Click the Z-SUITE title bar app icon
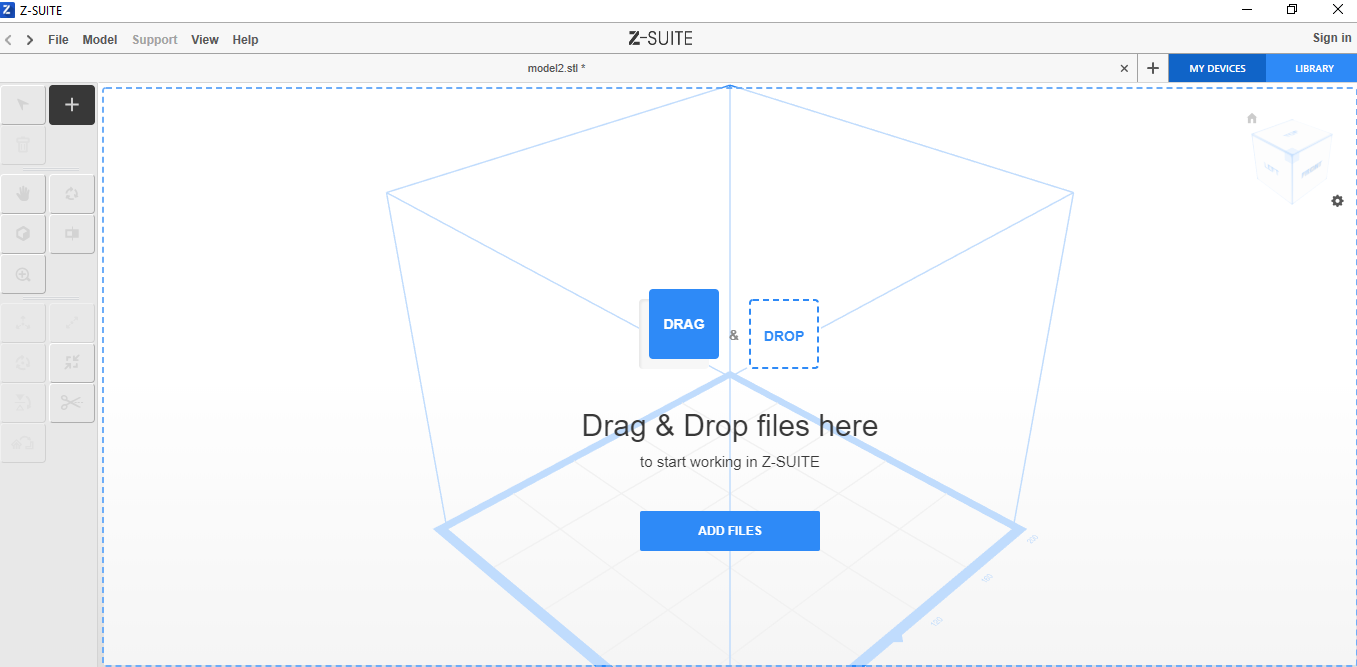Screen dimensions: 1357x667 (x=8, y=10)
